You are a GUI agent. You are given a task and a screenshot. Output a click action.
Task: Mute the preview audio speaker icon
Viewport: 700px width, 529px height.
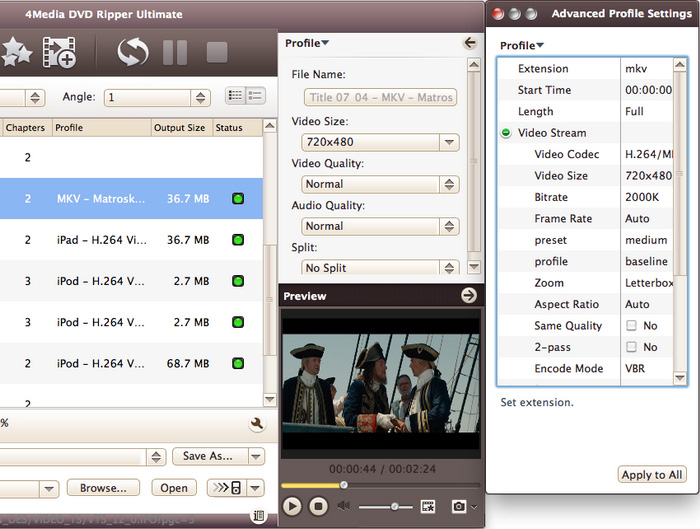click(345, 507)
